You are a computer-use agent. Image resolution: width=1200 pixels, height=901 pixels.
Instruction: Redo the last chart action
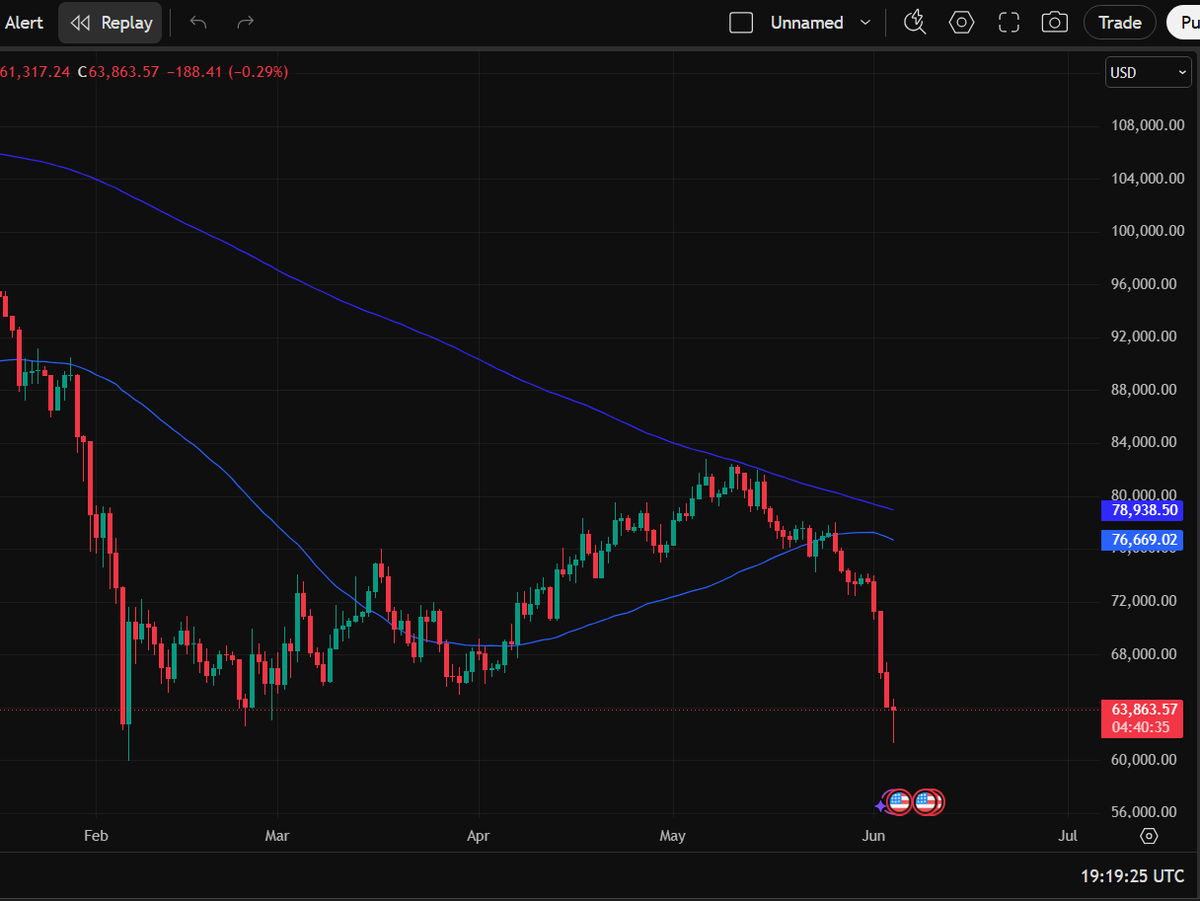244,22
